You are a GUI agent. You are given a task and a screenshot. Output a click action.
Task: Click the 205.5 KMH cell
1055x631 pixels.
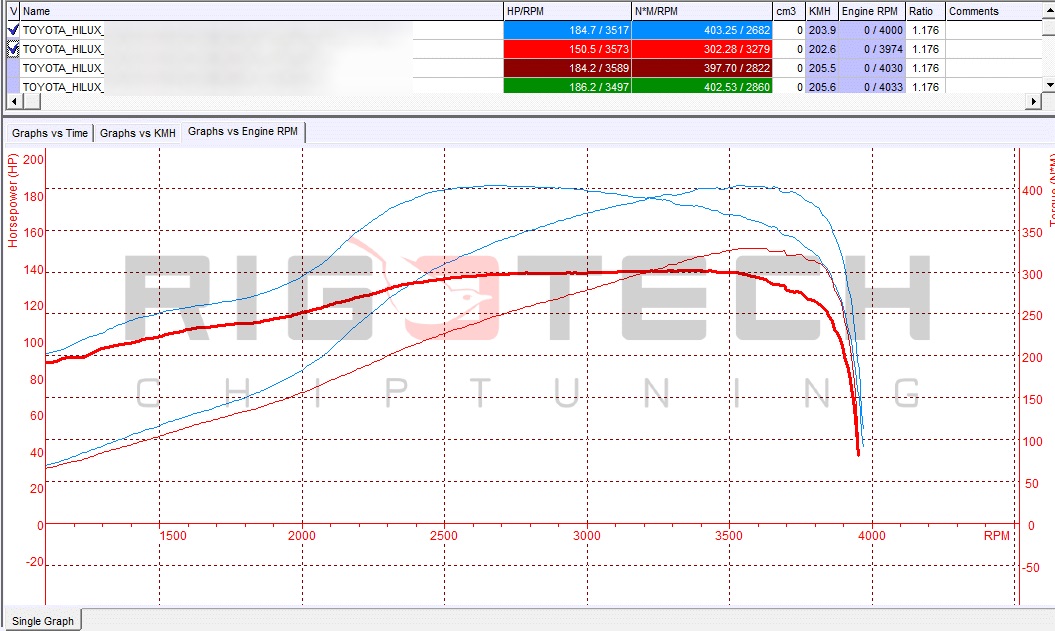coord(822,67)
